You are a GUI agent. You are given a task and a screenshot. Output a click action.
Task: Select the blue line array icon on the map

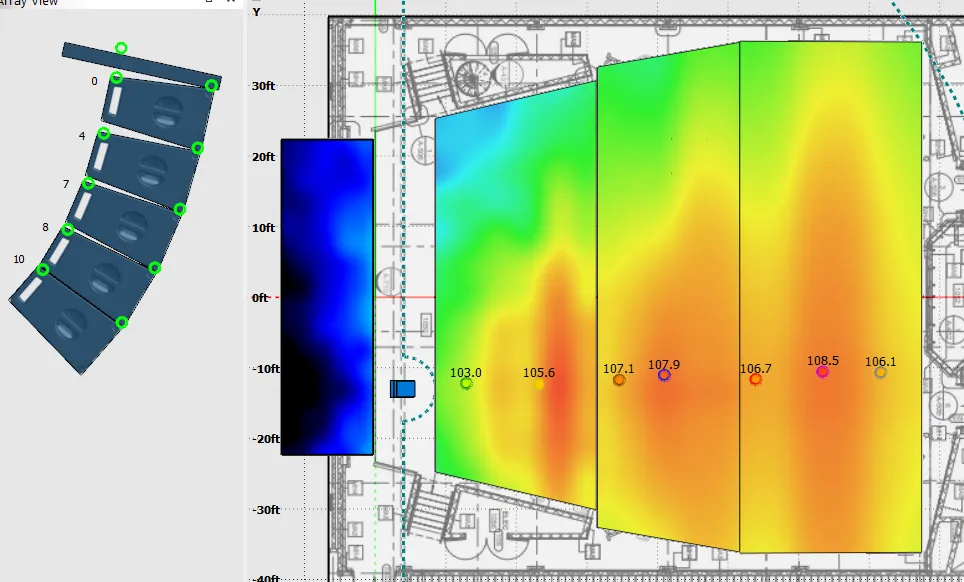tap(403, 389)
